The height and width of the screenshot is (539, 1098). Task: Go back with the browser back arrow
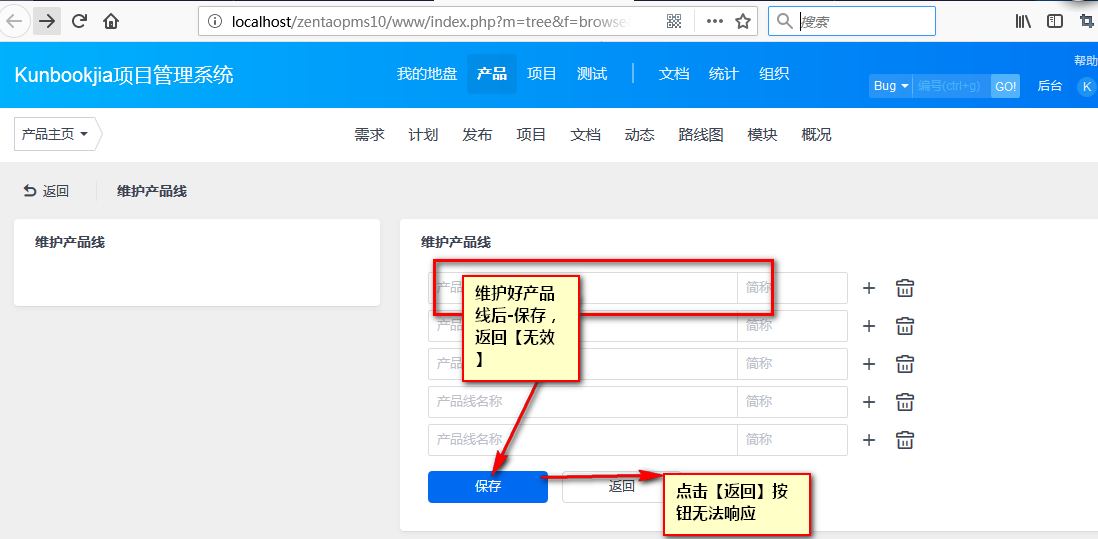click(13, 21)
